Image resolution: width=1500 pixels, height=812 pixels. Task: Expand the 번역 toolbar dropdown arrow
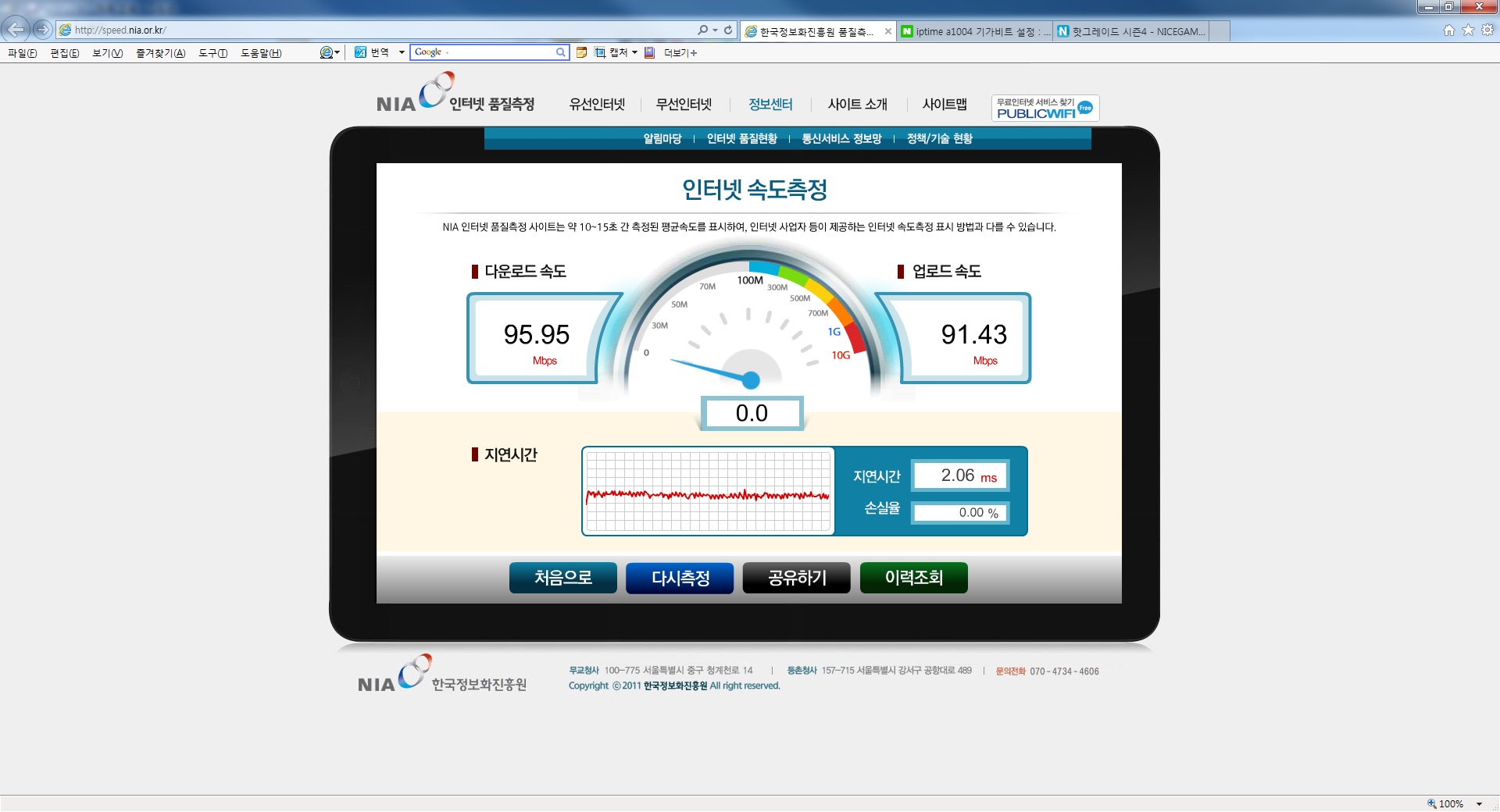point(402,52)
